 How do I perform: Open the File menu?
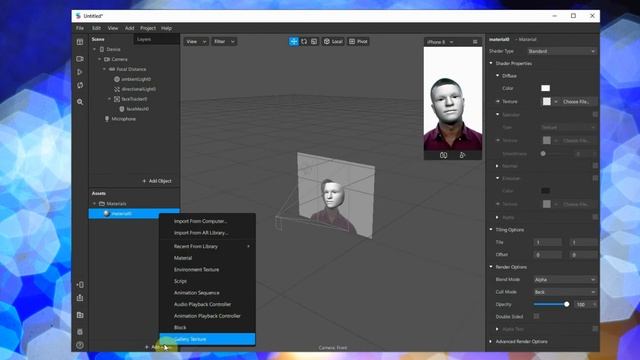click(x=80, y=28)
